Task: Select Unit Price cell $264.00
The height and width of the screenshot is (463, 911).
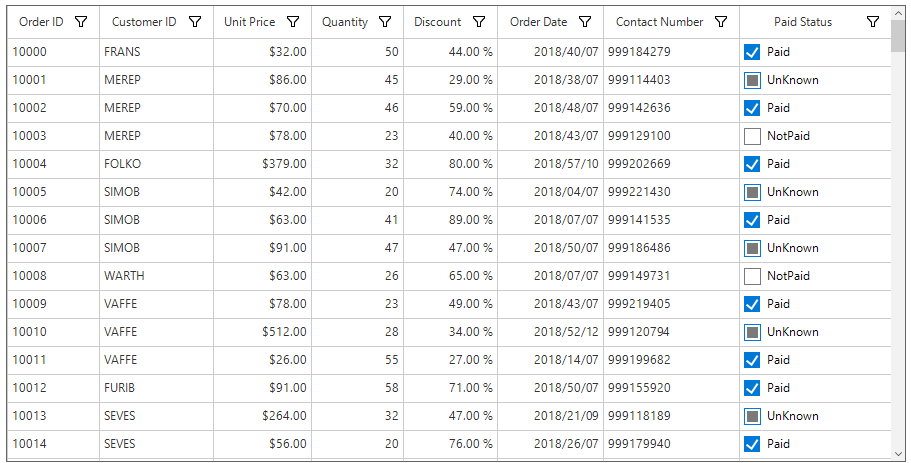Action: point(263,416)
